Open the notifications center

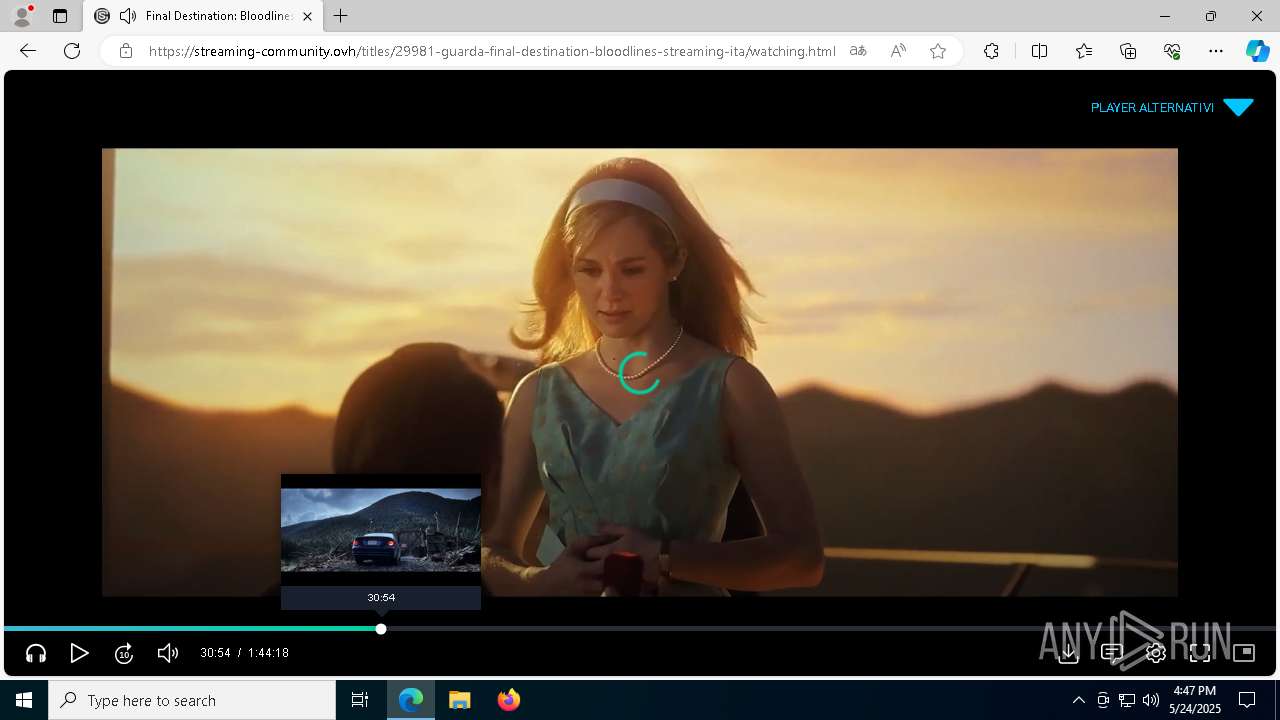point(1247,700)
